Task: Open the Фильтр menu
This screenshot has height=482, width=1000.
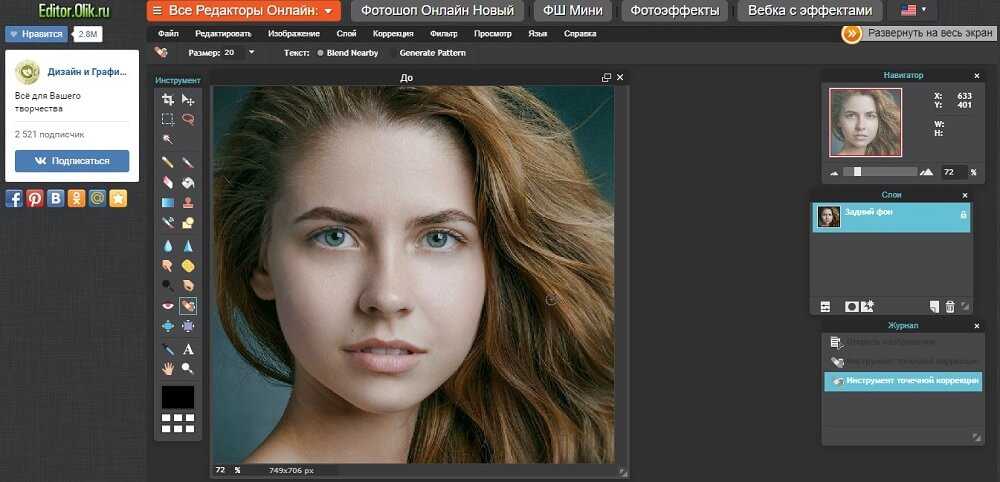Action: (x=443, y=33)
